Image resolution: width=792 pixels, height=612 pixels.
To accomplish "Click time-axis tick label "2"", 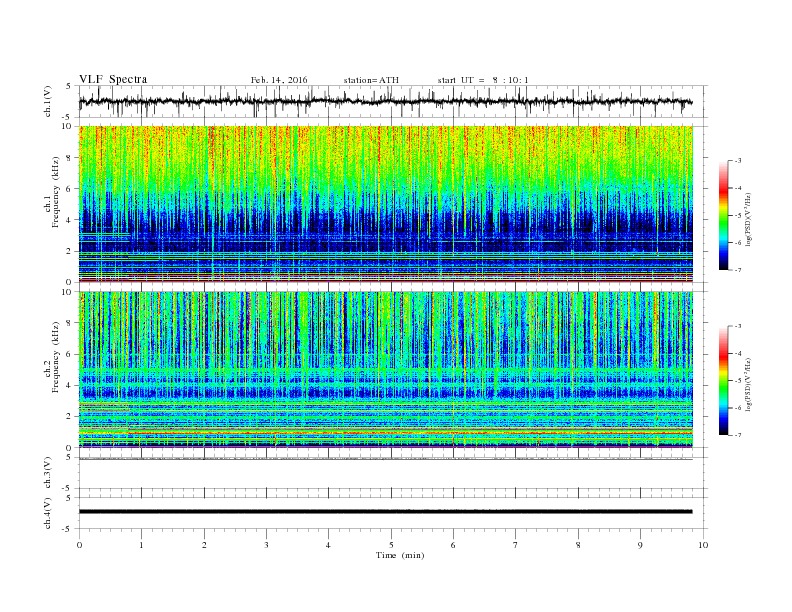I will point(205,545).
